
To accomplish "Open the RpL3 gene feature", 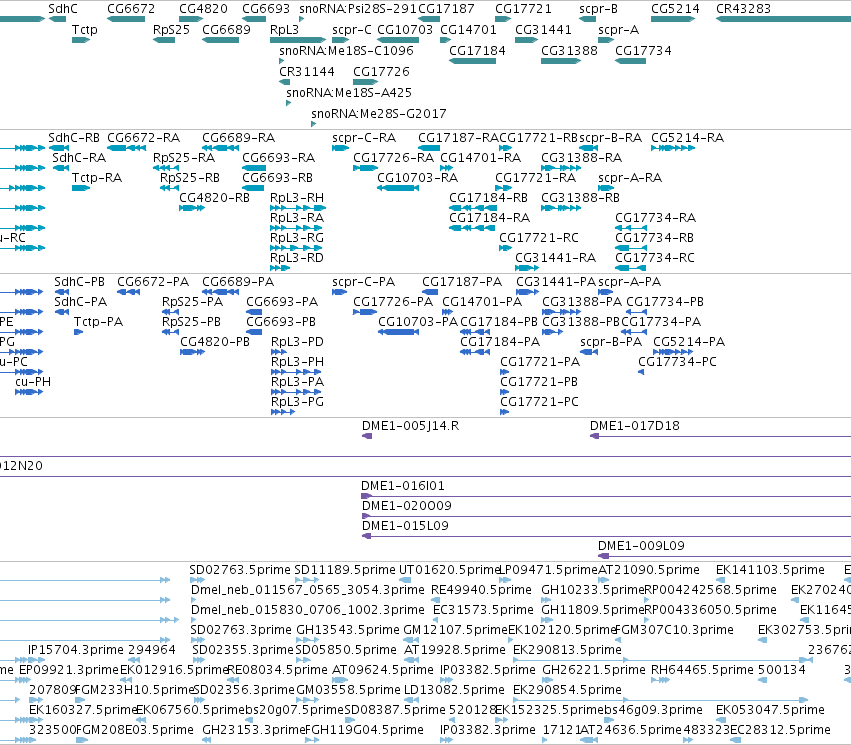I will (298, 40).
